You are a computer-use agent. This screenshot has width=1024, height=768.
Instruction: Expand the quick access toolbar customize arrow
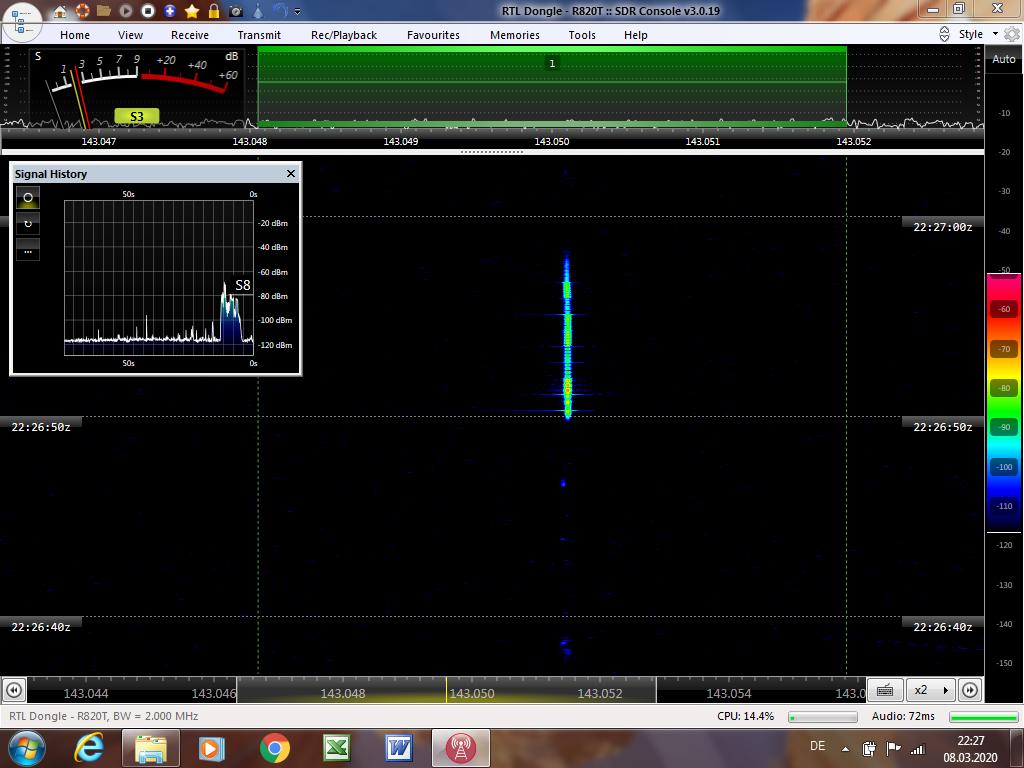298,11
